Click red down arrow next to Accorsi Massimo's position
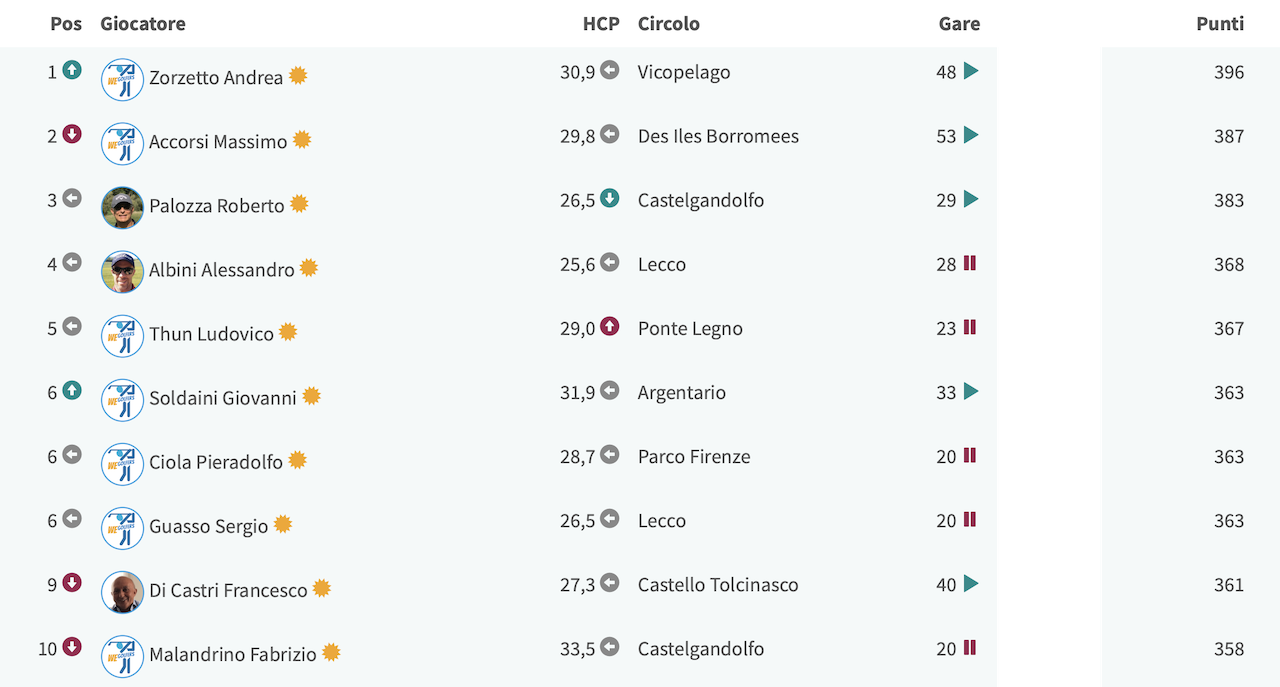The width and height of the screenshot is (1280, 687). coord(71,134)
